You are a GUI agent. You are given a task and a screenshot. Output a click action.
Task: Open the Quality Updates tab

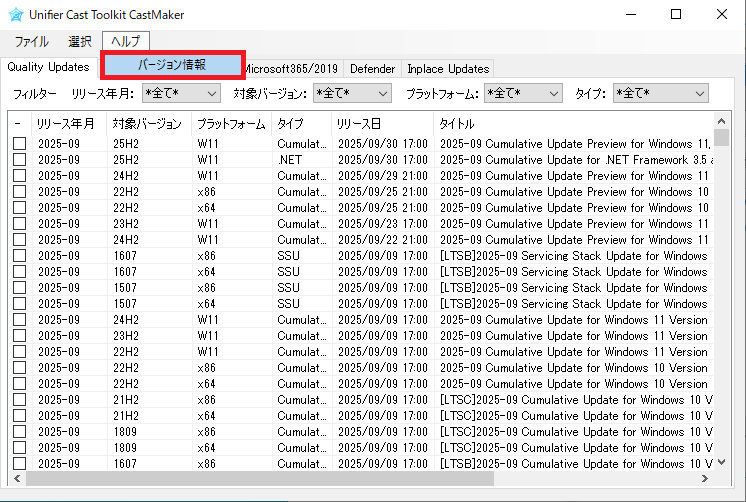pyautogui.click(x=48, y=68)
